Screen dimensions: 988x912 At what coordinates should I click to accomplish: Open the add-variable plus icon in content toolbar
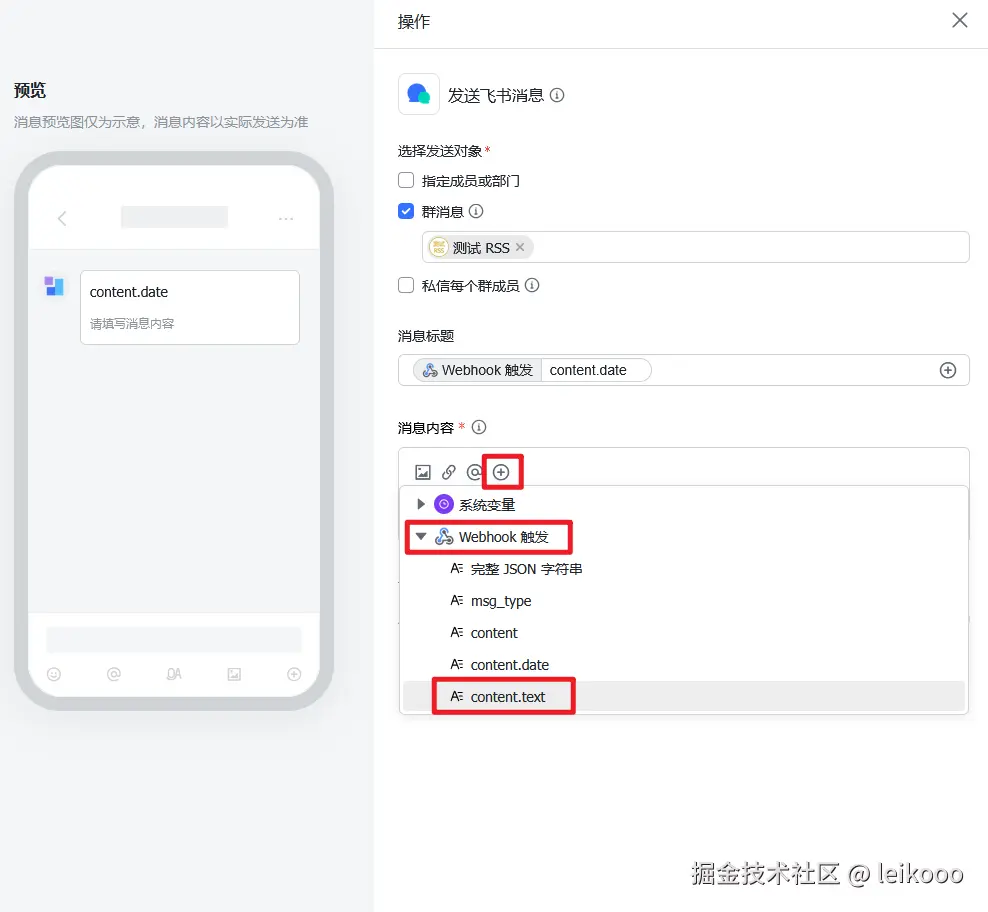[501, 472]
